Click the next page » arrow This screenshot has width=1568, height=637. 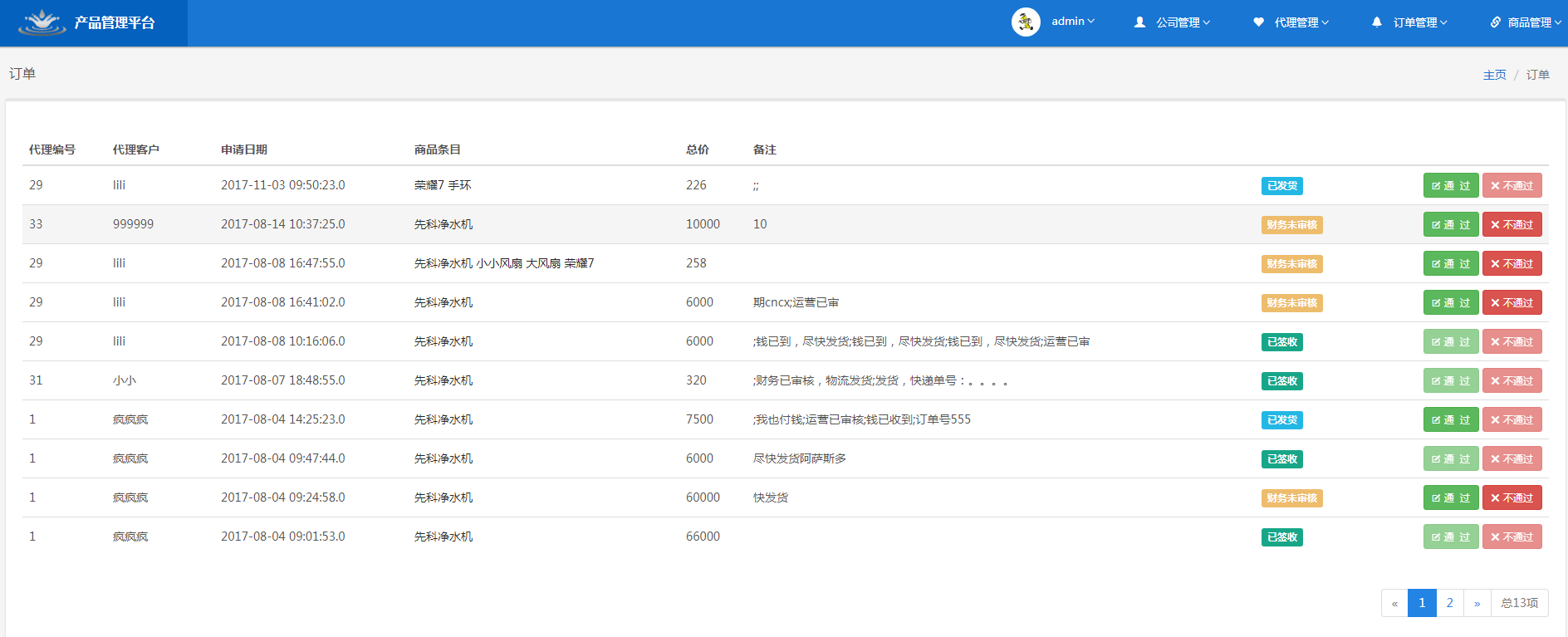1477,603
